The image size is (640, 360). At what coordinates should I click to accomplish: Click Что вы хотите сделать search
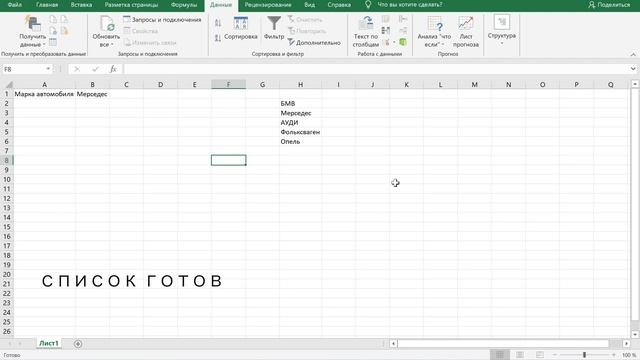(x=410, y=5)
